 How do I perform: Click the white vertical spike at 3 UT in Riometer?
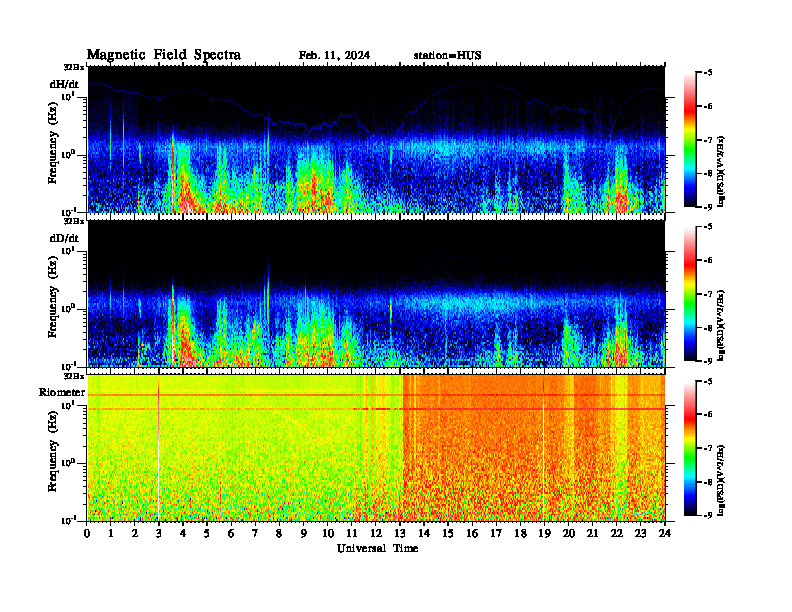159,449
